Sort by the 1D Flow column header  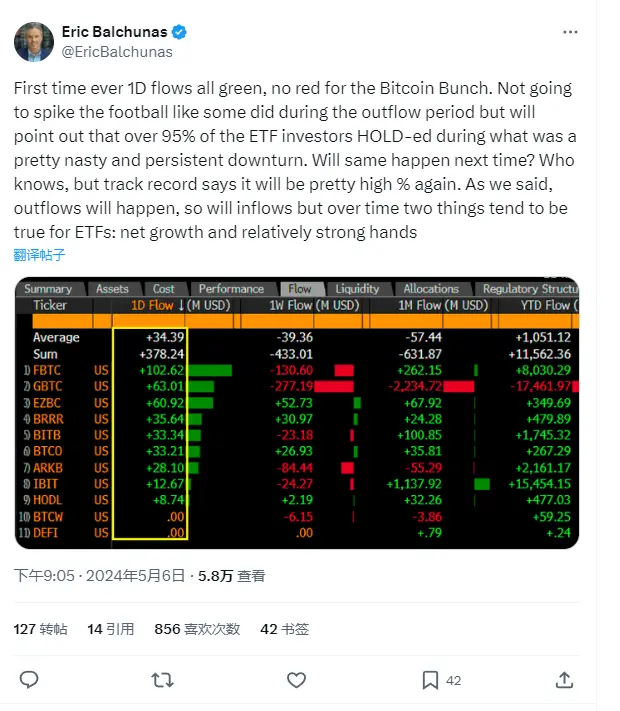coord(152,305)
